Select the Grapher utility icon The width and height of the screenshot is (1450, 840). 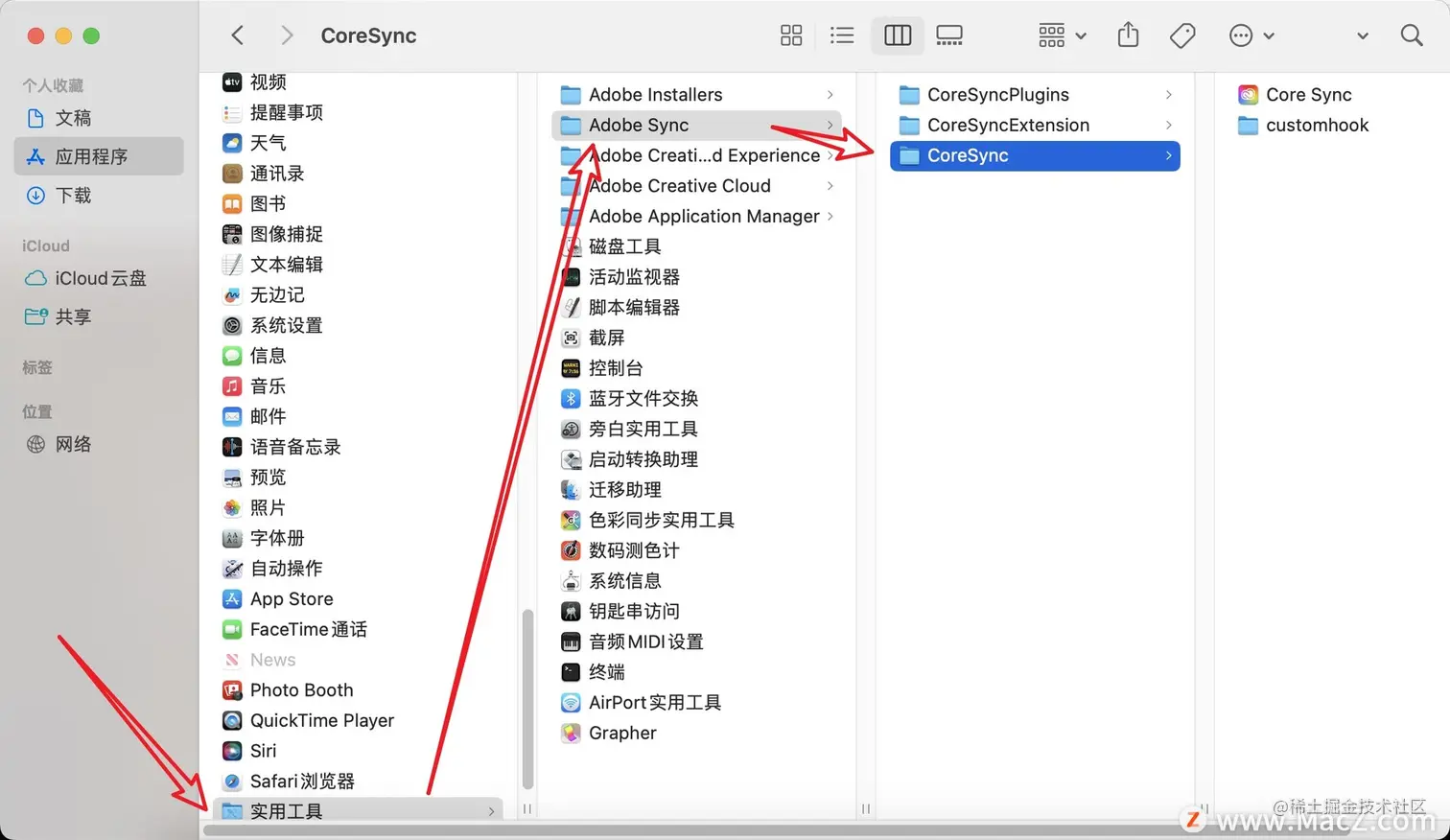[x=571, y=733]
